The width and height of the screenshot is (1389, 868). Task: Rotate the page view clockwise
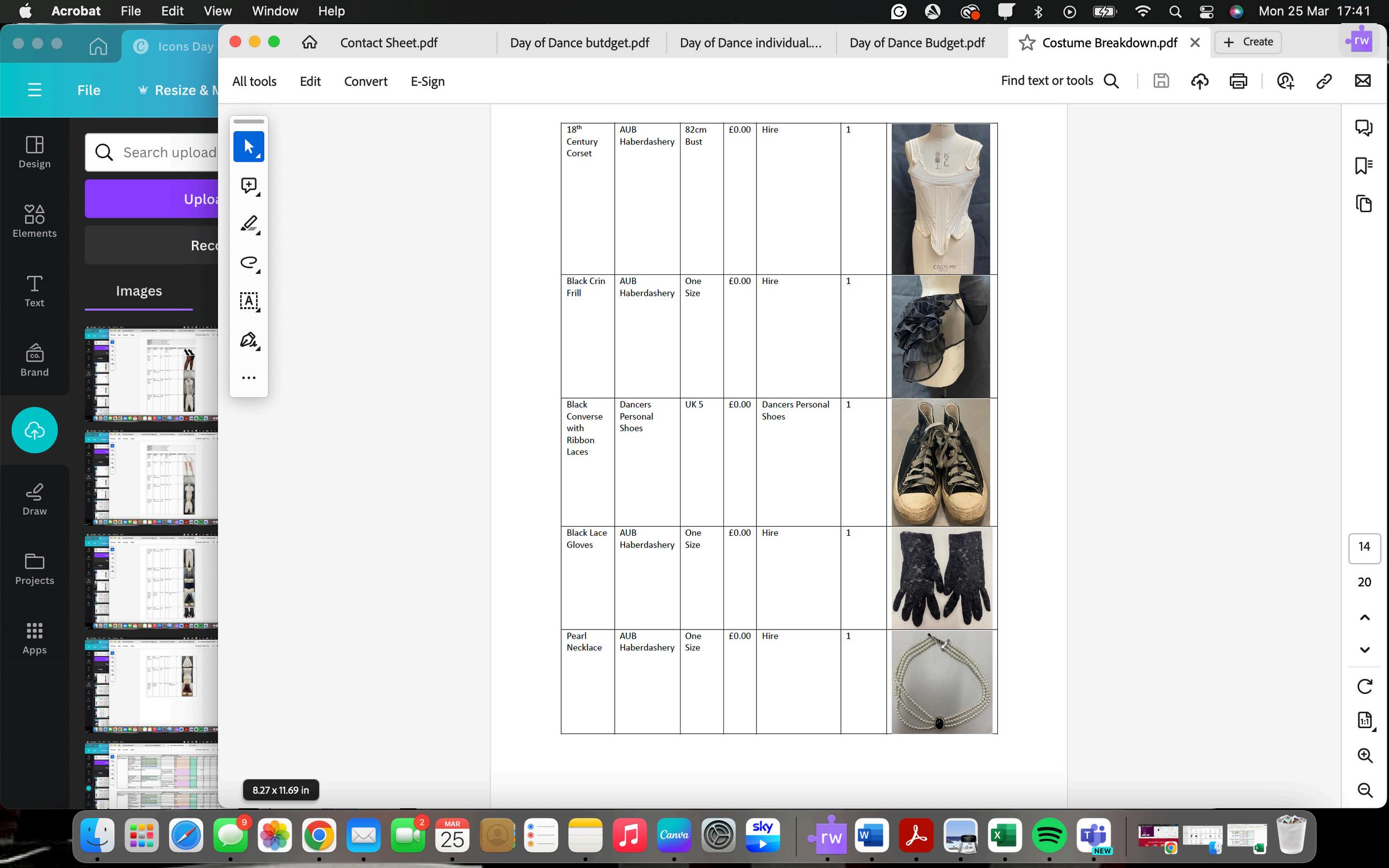[1364, 686]
